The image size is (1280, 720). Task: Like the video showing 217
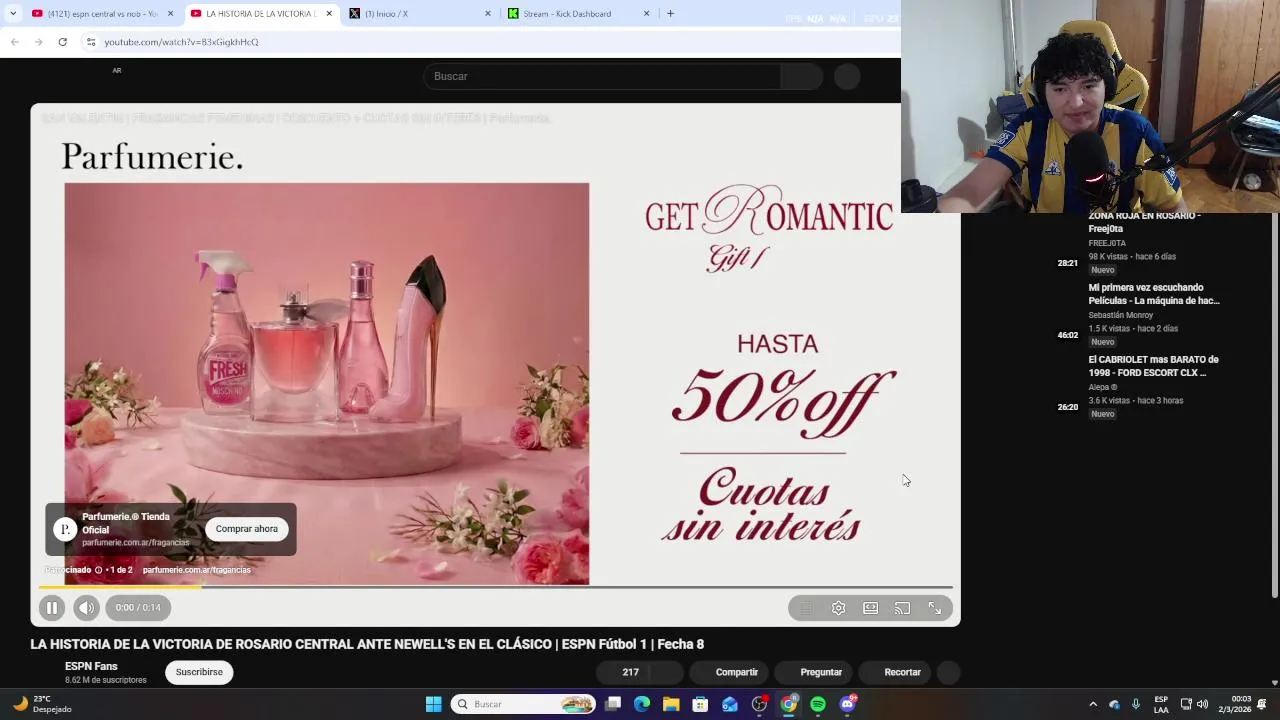[621, 672]
